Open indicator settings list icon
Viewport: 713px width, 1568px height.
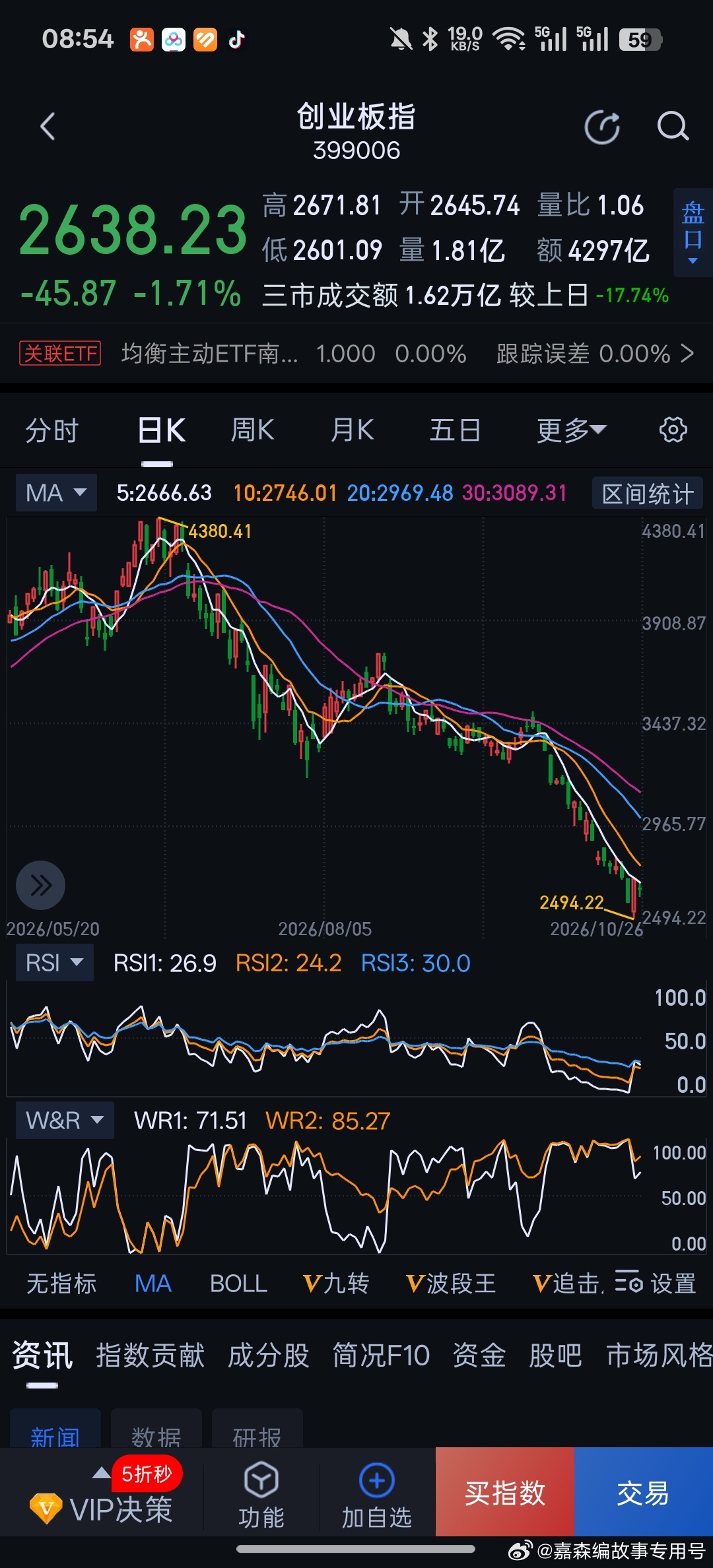(x=628, y=1283)
